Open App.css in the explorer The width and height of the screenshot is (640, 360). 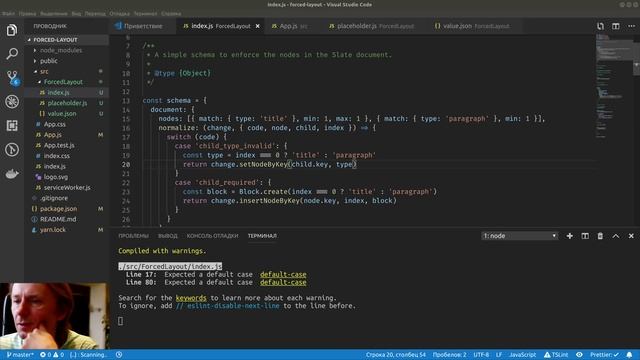click(54, 124)
